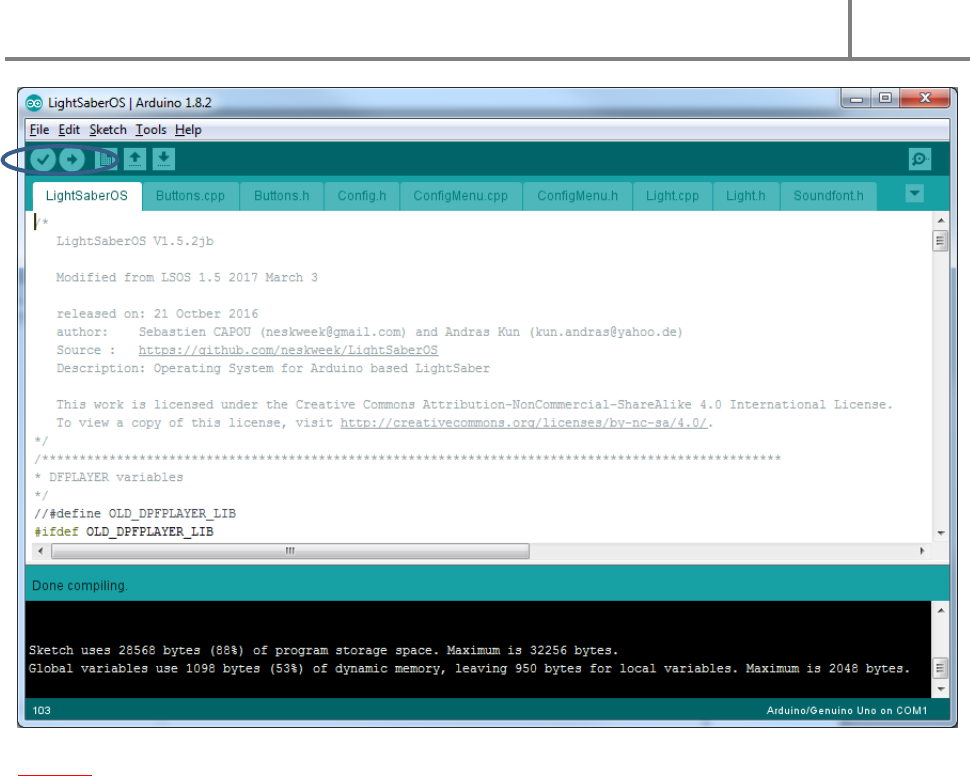Follow the github.com/neskweek/LightSaberOS link
This screenshot has width=970, height=776.
[x=288, y=350]
